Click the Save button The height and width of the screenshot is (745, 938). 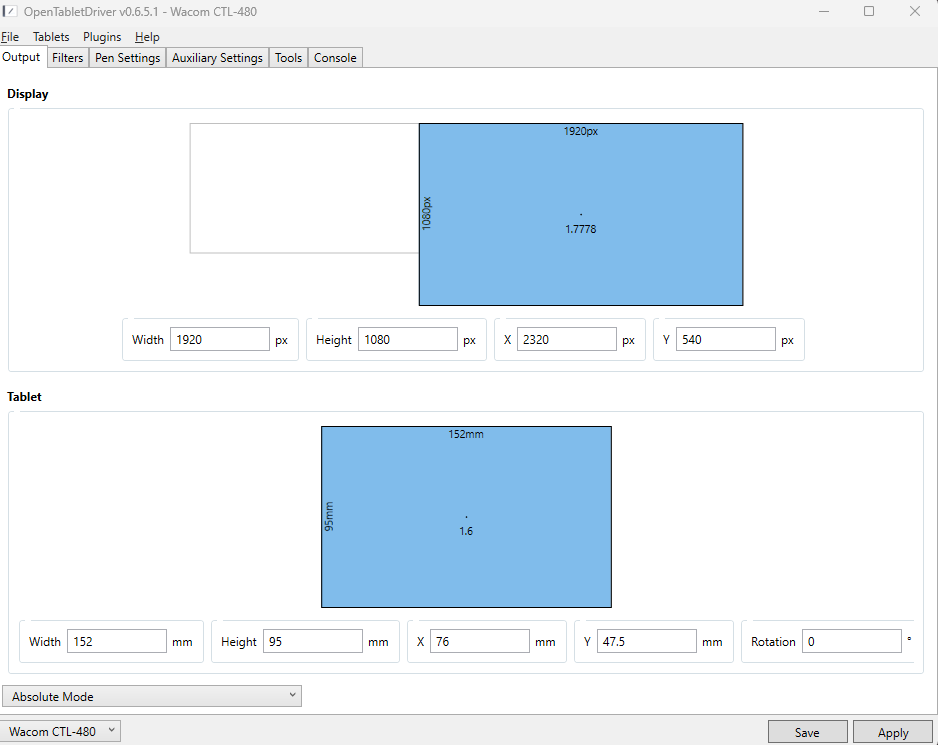807,732
